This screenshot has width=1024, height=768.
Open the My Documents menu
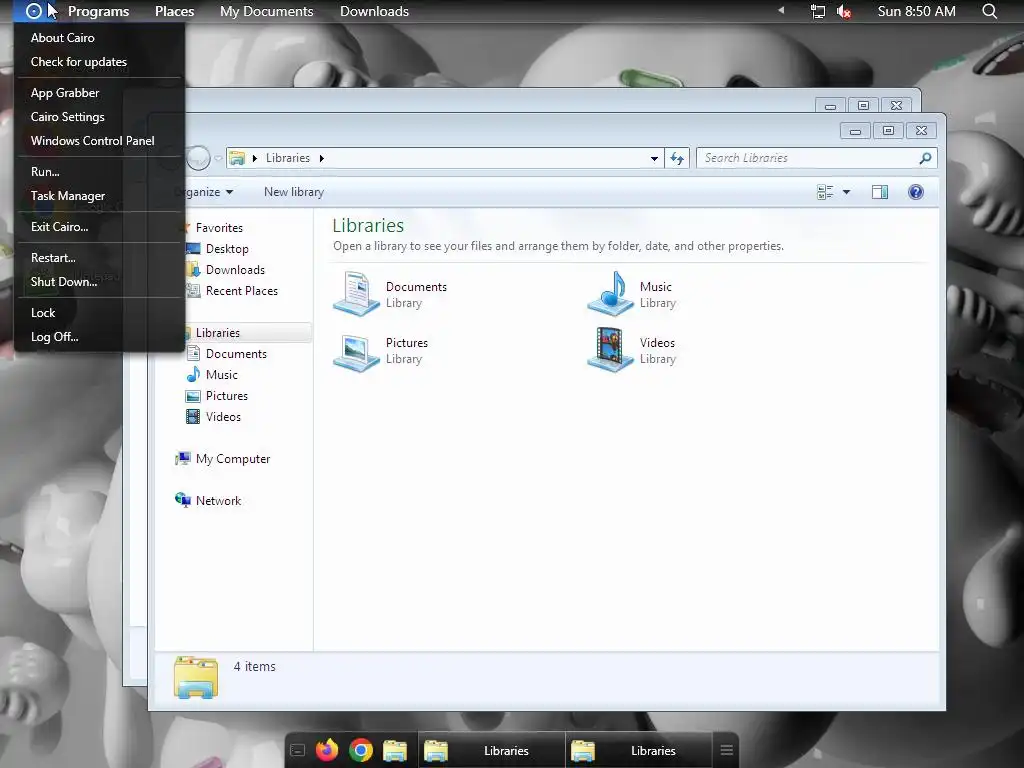tap(266, 11)
